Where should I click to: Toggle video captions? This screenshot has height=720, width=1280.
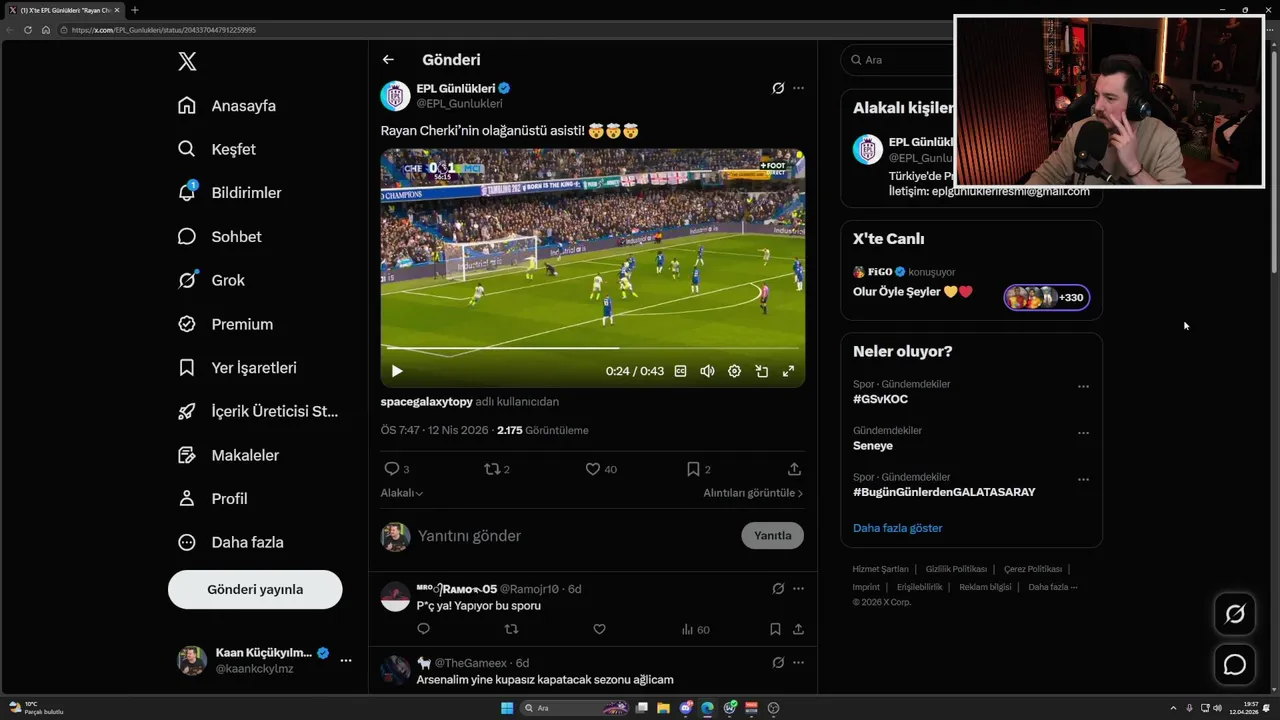point(680,371)
